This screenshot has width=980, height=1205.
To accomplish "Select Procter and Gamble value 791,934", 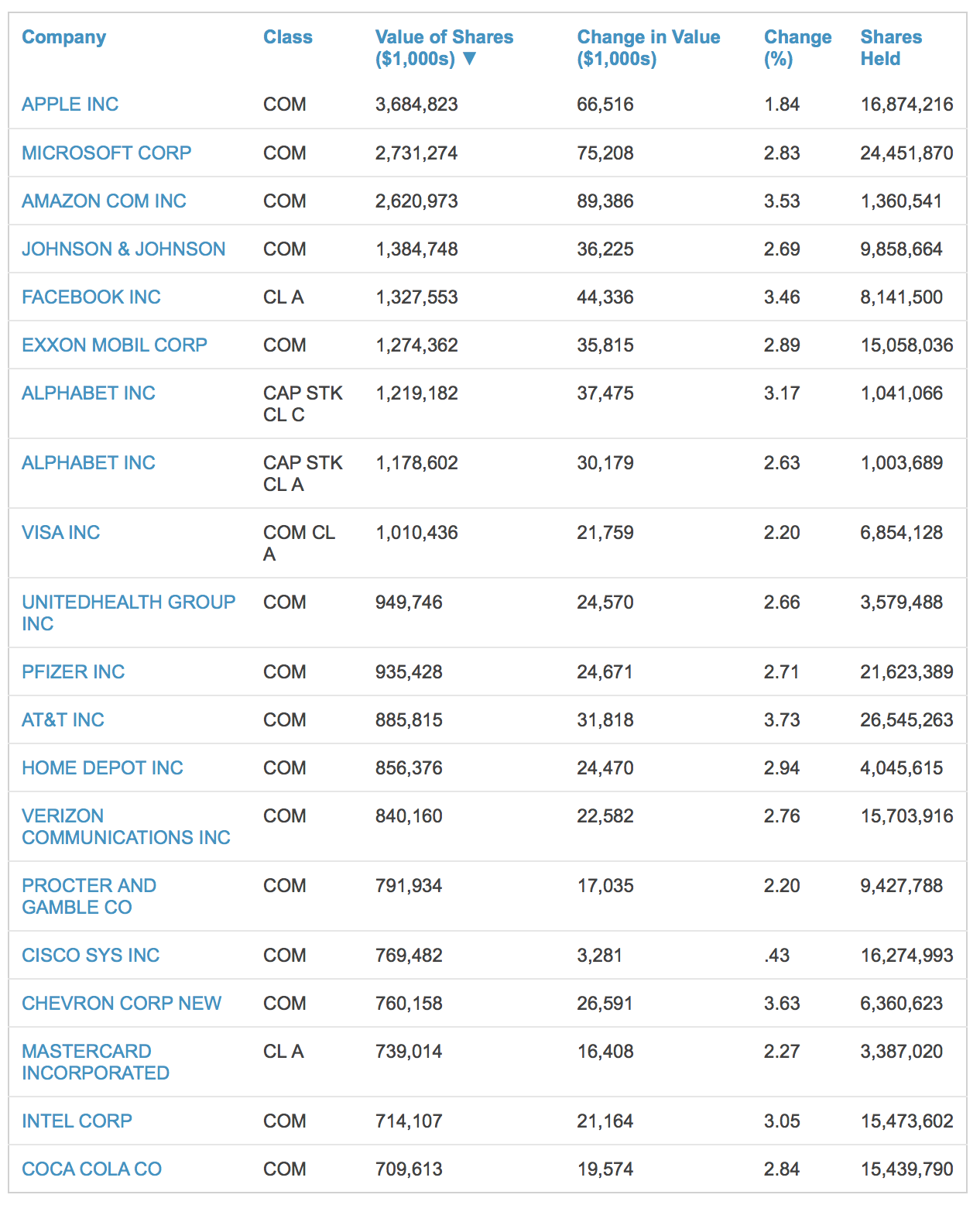I will click(409, 886).
